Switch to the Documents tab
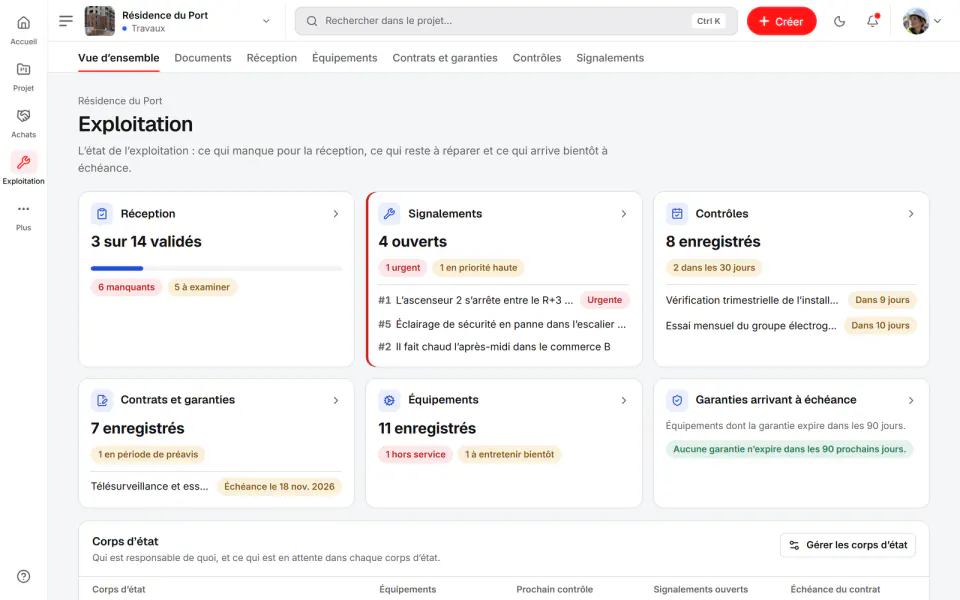The height and width of the screenshot is (600, 960). (203, 58)
